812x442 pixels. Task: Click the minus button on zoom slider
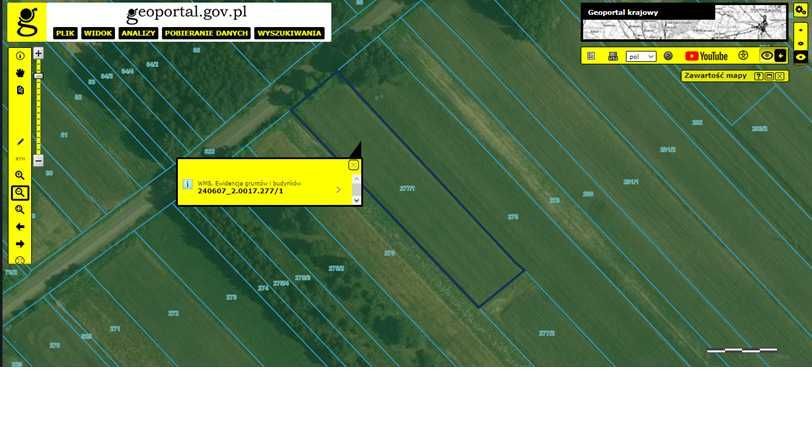pyautogui.click(x=38, y=160)
